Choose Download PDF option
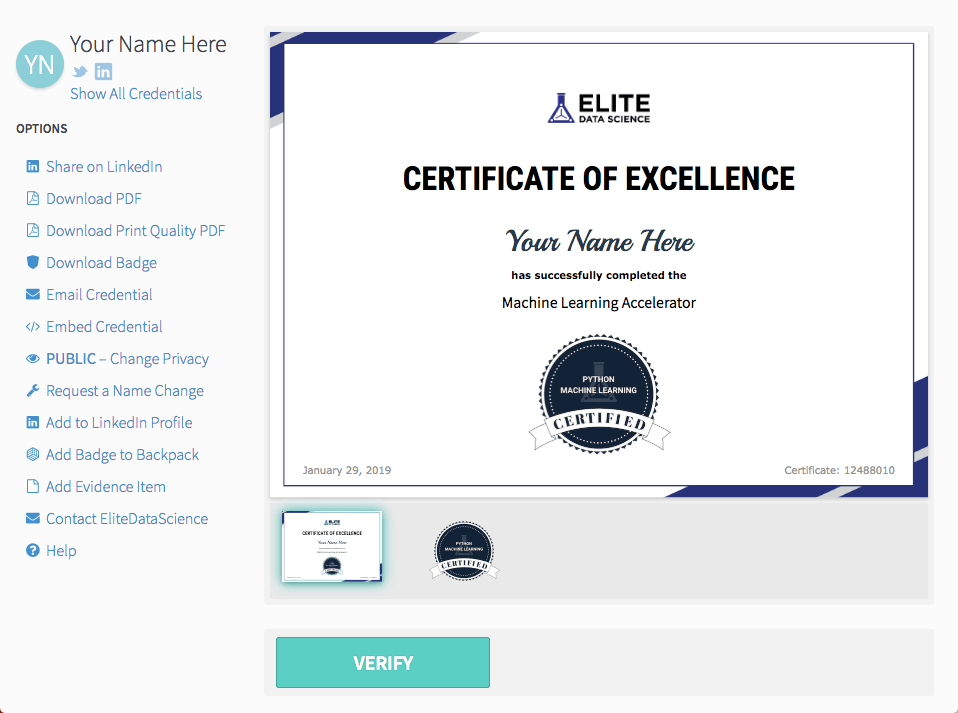958x713 pixels. pos(93,199)
